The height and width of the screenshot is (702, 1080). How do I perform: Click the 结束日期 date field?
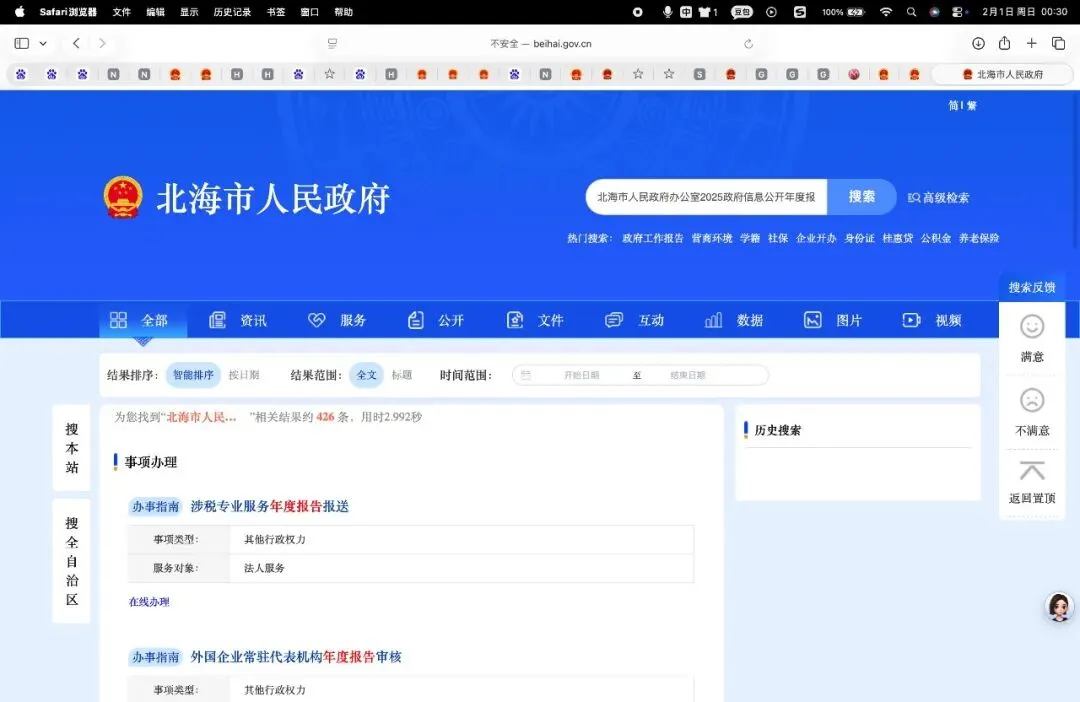point(687,375)
